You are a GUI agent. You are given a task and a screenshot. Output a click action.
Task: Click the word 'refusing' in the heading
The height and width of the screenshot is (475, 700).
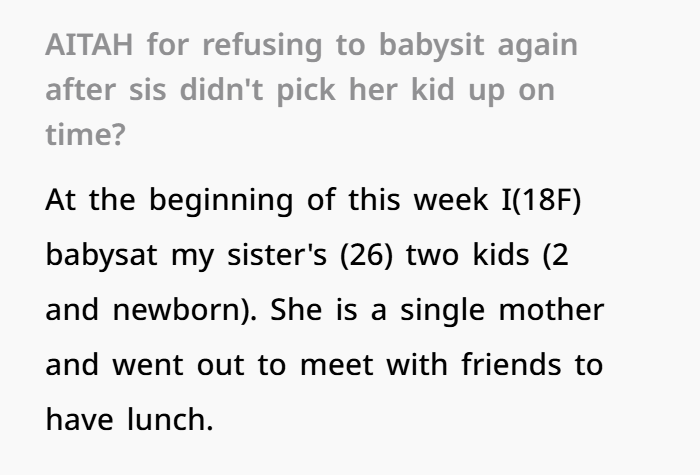click(262, 46)
